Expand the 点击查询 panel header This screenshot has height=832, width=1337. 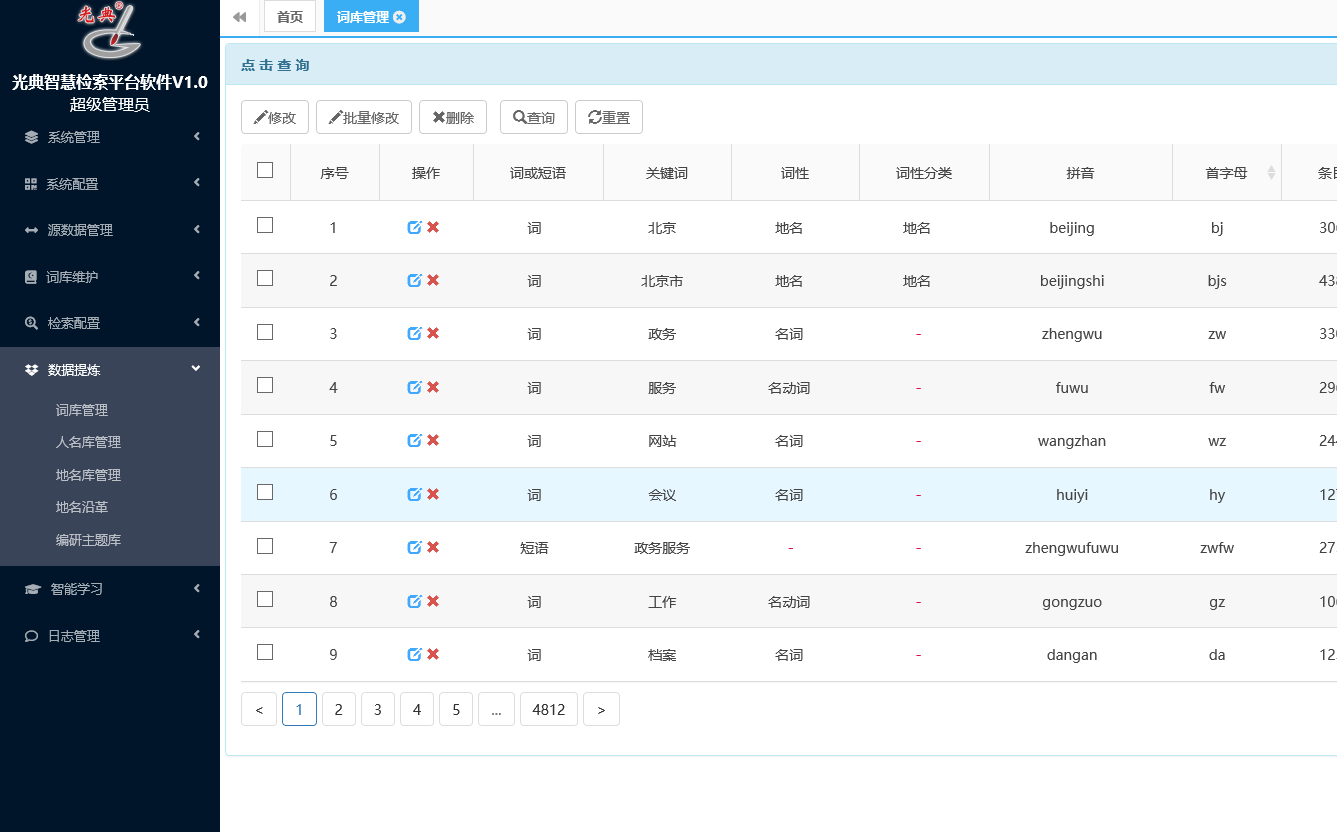pyautogui.click(x=781, y=65)
